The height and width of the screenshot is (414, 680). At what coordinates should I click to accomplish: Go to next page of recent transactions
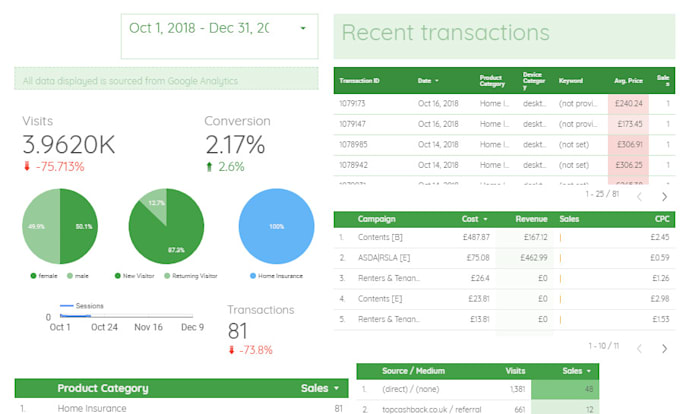pyautogui.click(x=664, y=197)
